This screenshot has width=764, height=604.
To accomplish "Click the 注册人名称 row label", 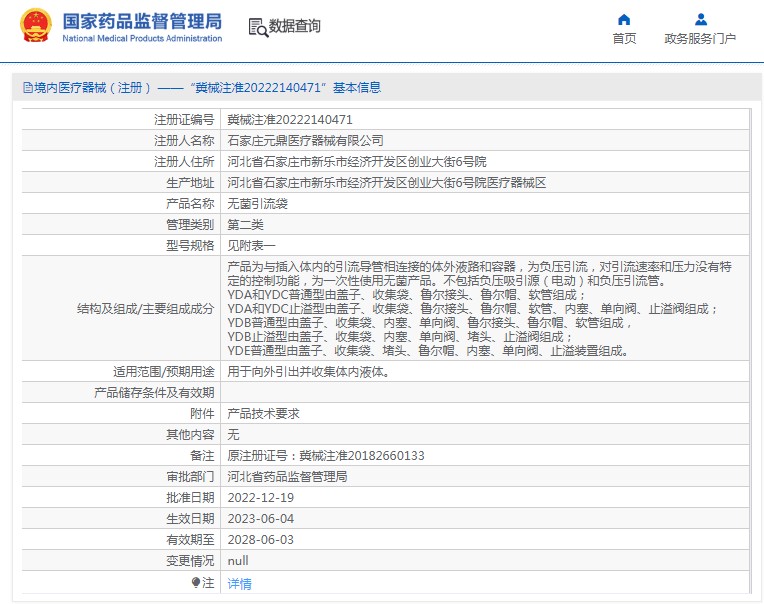I will tap(184, 140).
